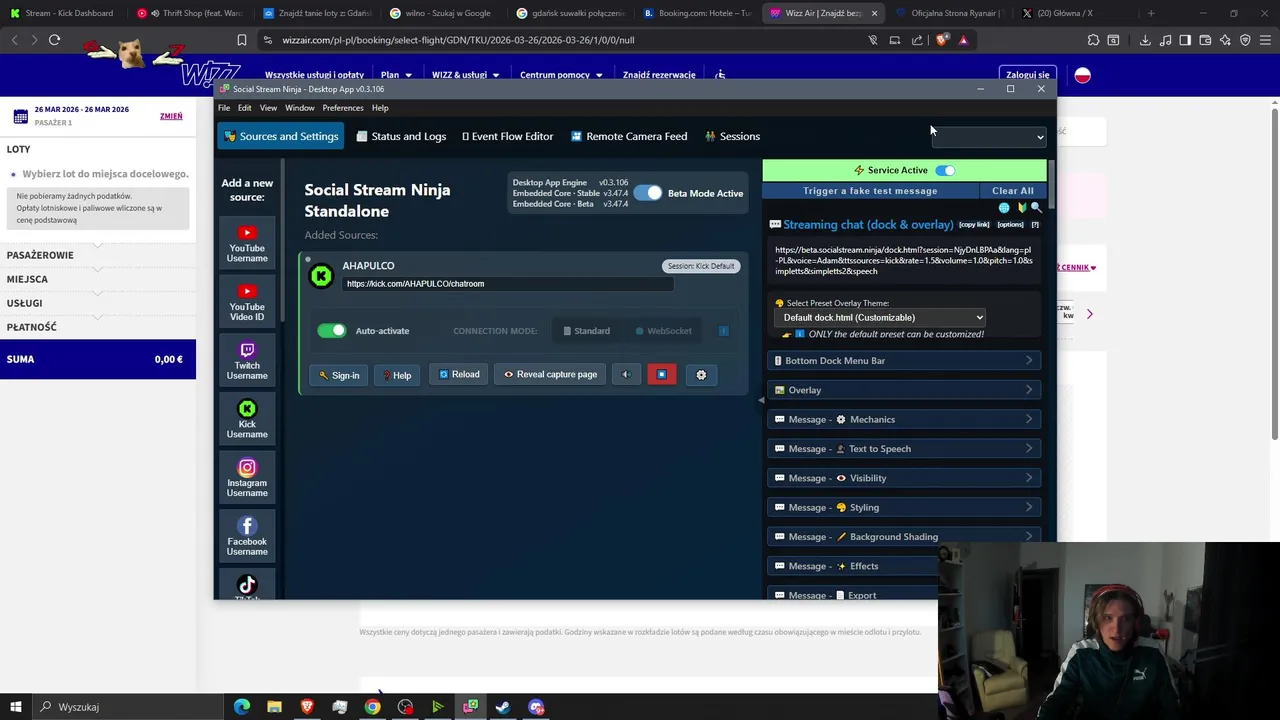Expand Message - Text to Speech section
Image resolution: width=1280 pixels, height=720 pixels.
[x=904, y=449]
